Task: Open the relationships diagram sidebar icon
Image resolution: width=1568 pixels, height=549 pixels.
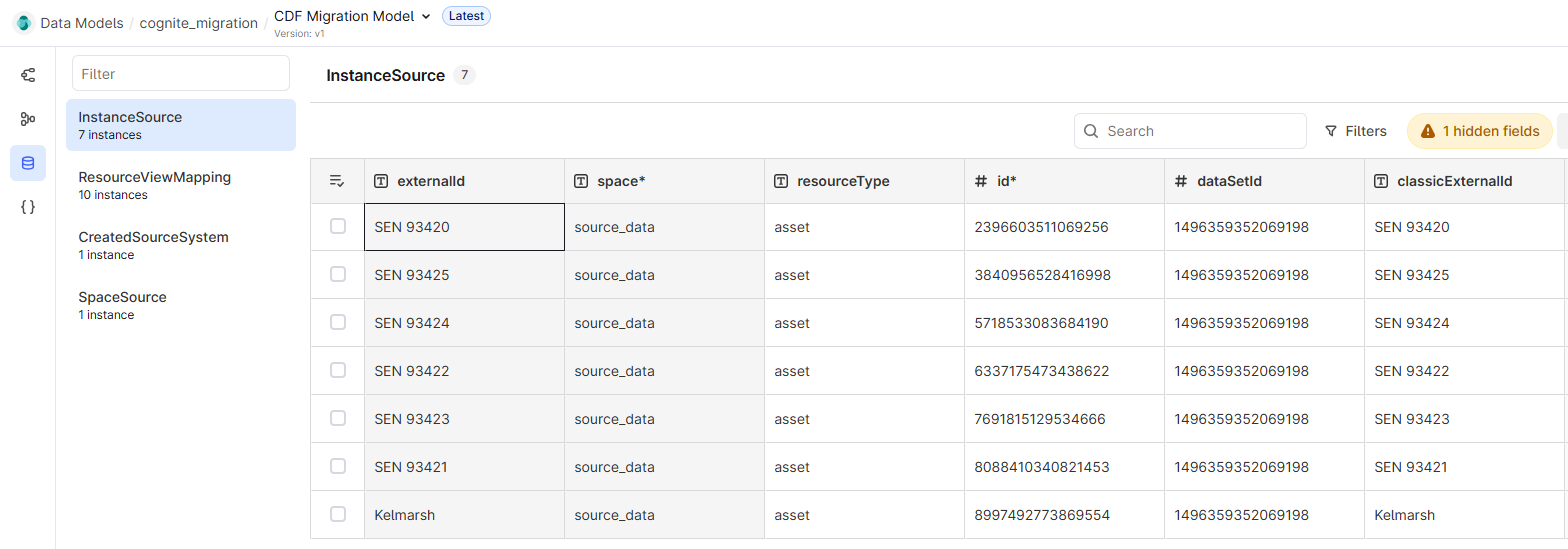Action: click(x=28, y=119)
